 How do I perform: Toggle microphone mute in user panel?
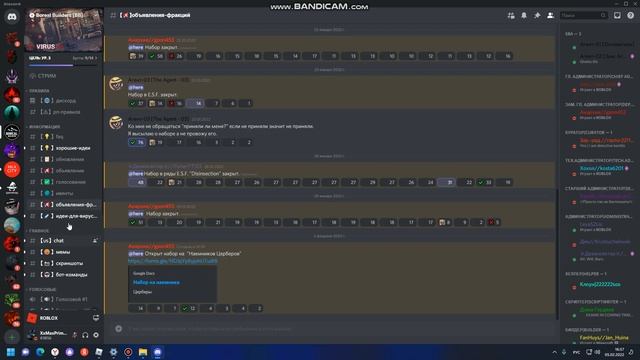[74, 335]
